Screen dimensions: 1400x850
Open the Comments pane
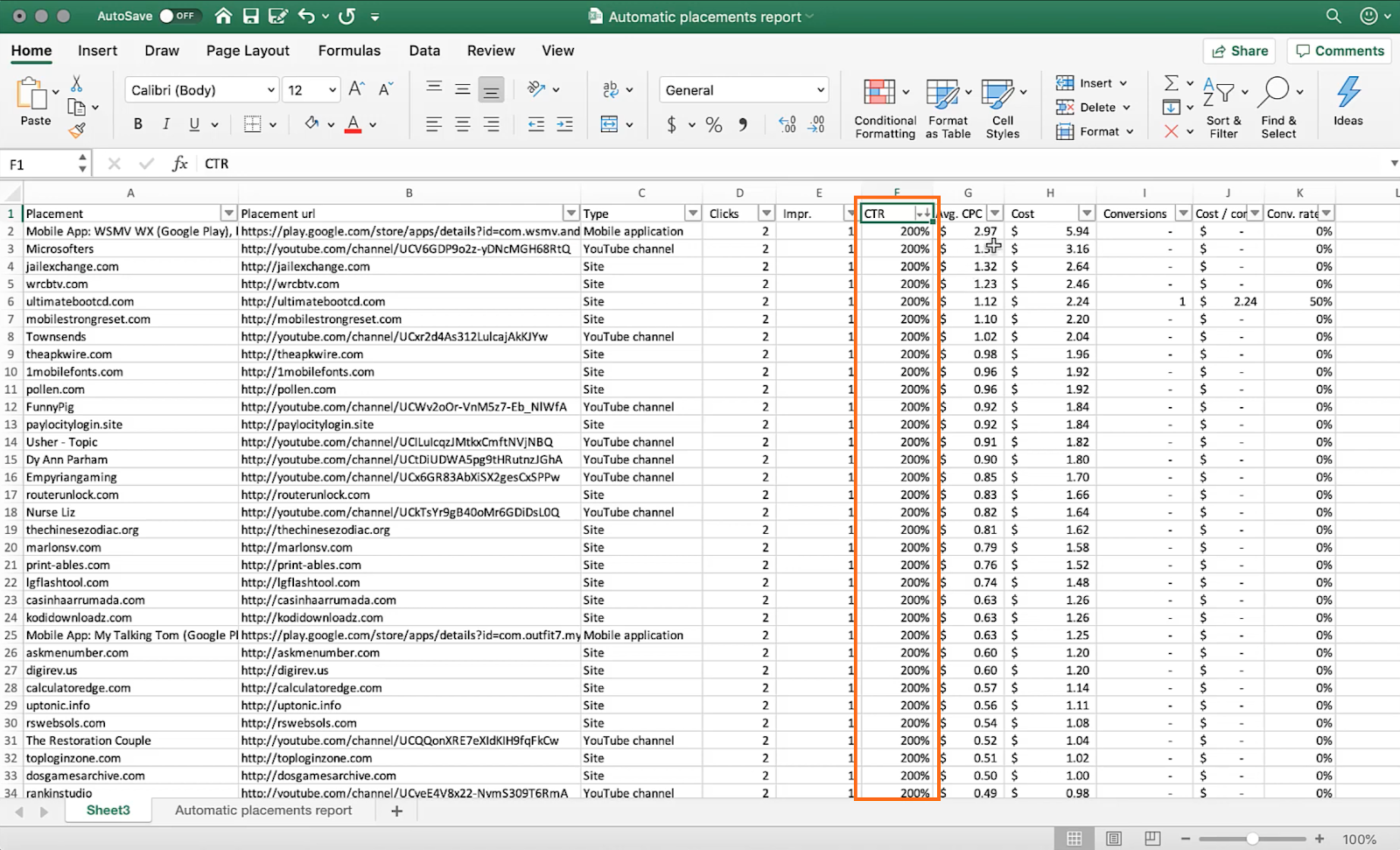click(x=1340, y=51)
